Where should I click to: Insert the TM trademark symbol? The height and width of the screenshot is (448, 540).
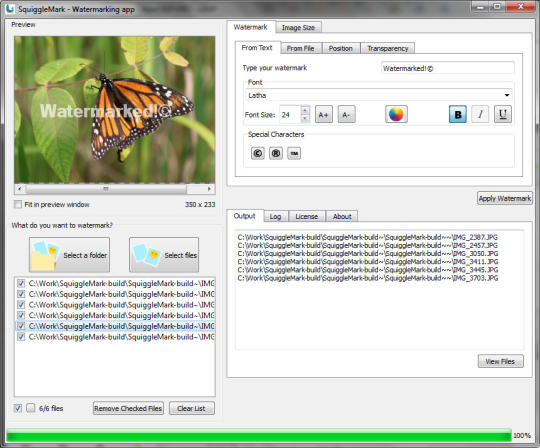[x=294, y=153]
